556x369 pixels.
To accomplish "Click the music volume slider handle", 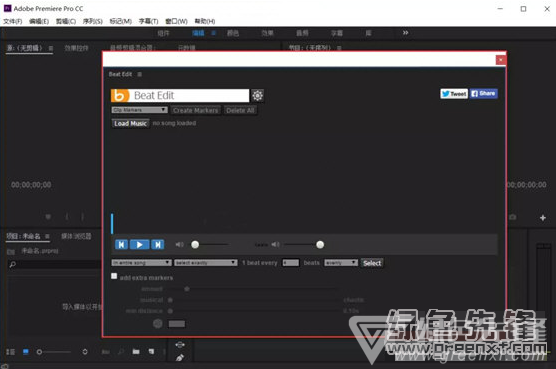I will pos(195,245).
